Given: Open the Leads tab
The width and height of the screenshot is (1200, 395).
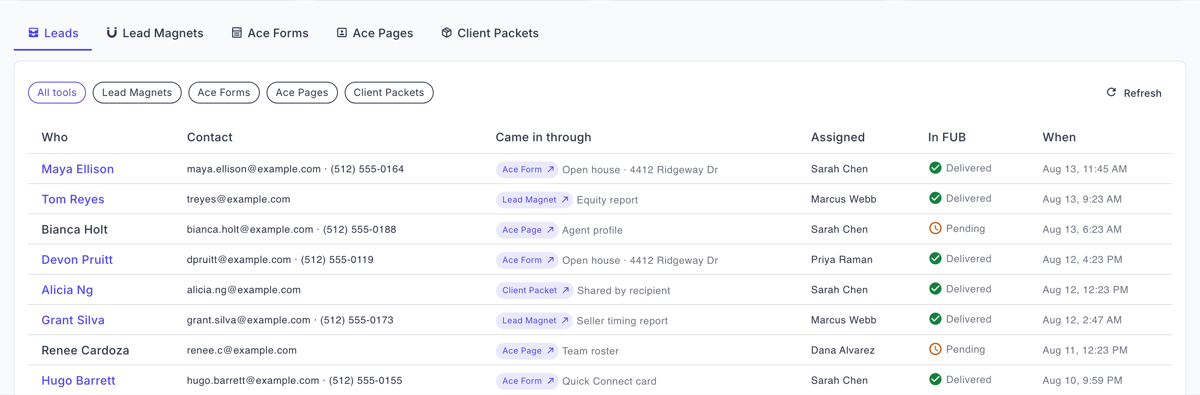Looking at the screenshot, I should pyautogui.click(x=53, y=33).
